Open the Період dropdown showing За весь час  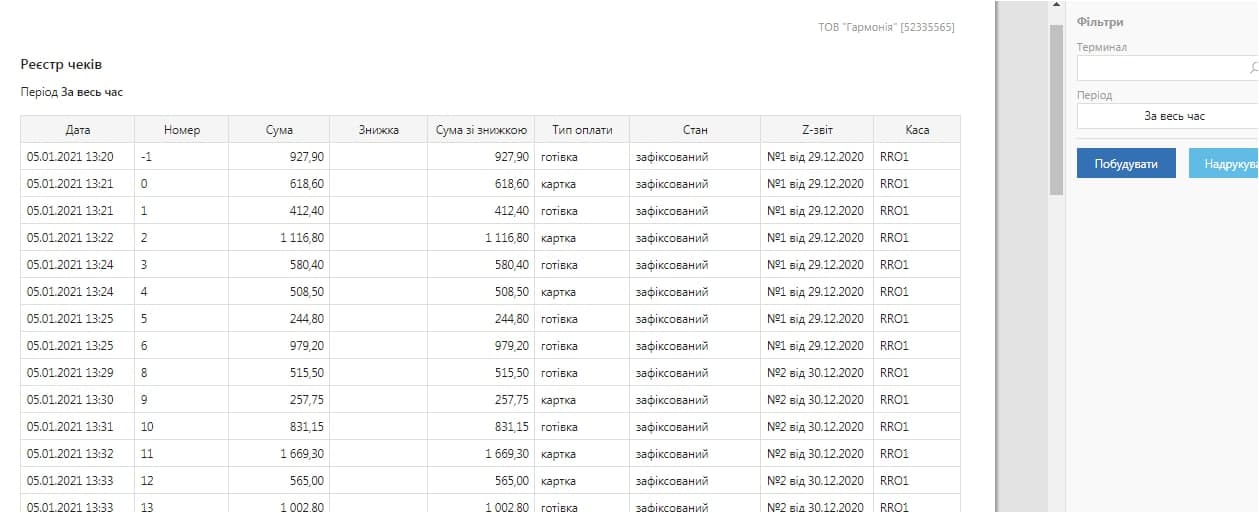(1168, 116)
